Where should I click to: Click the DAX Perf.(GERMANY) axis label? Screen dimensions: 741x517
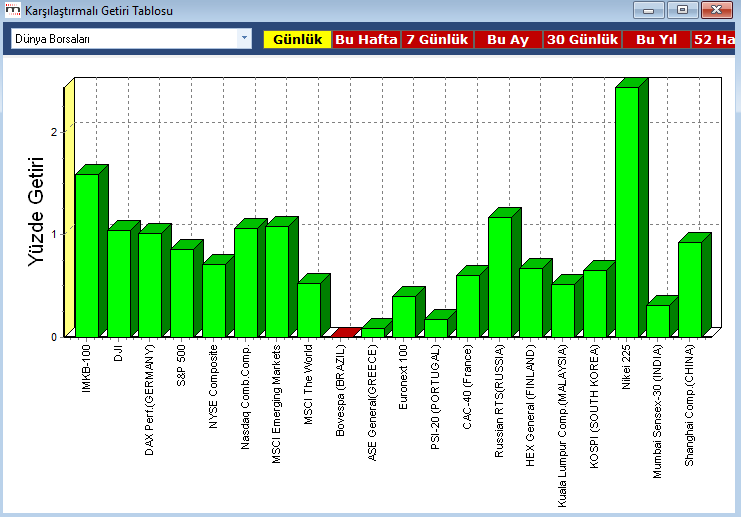coord(149,400)
